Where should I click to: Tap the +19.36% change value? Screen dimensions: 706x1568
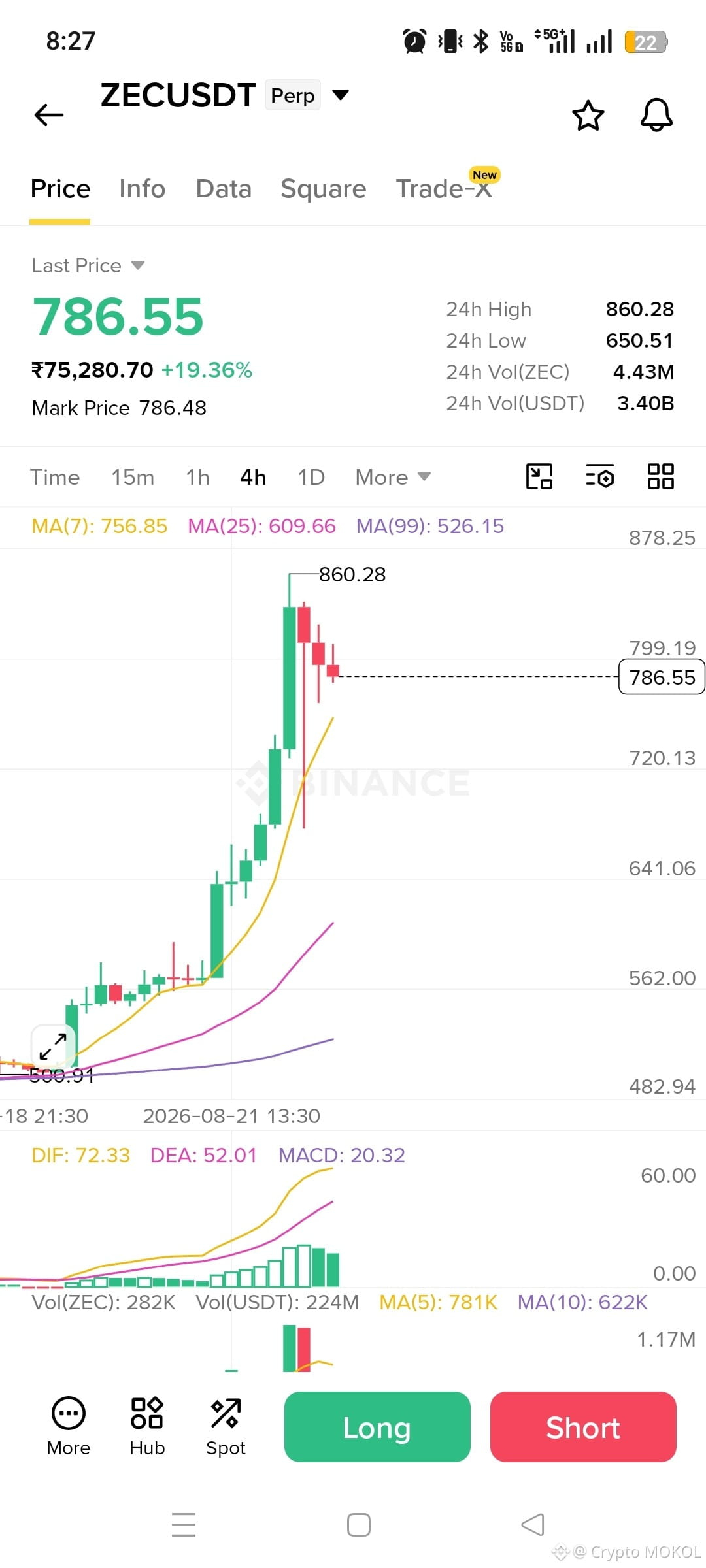coord(207,370)
